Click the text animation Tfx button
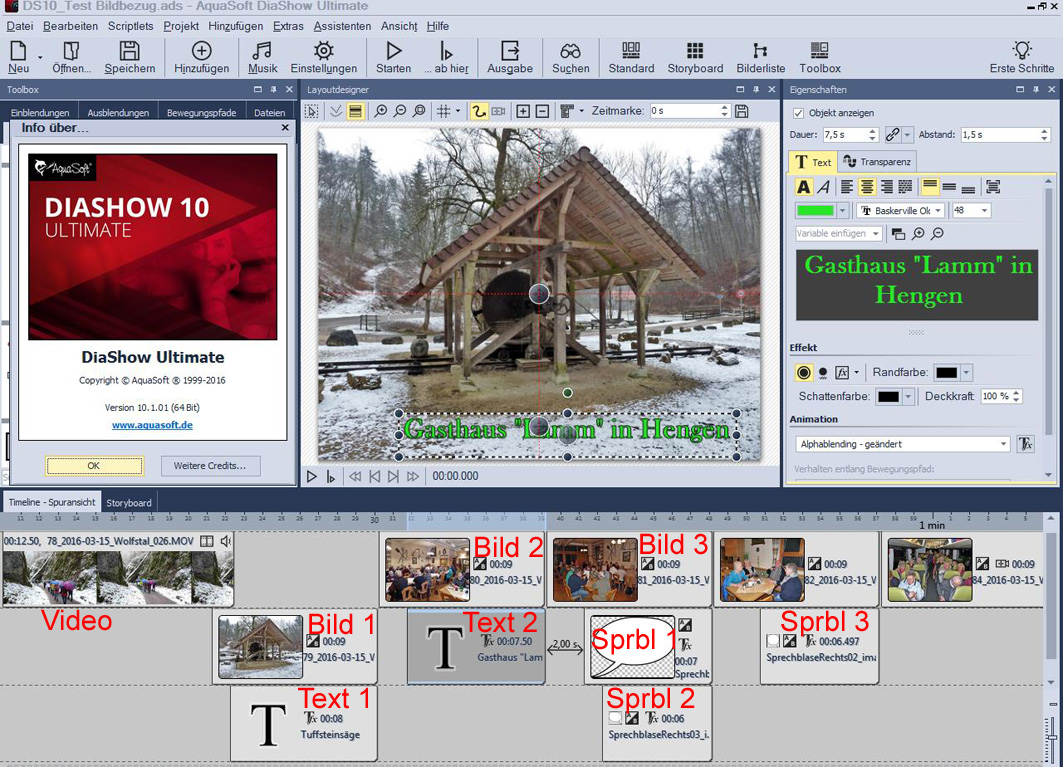The width and height of the screenshot is (1063, 767). 1025,444
